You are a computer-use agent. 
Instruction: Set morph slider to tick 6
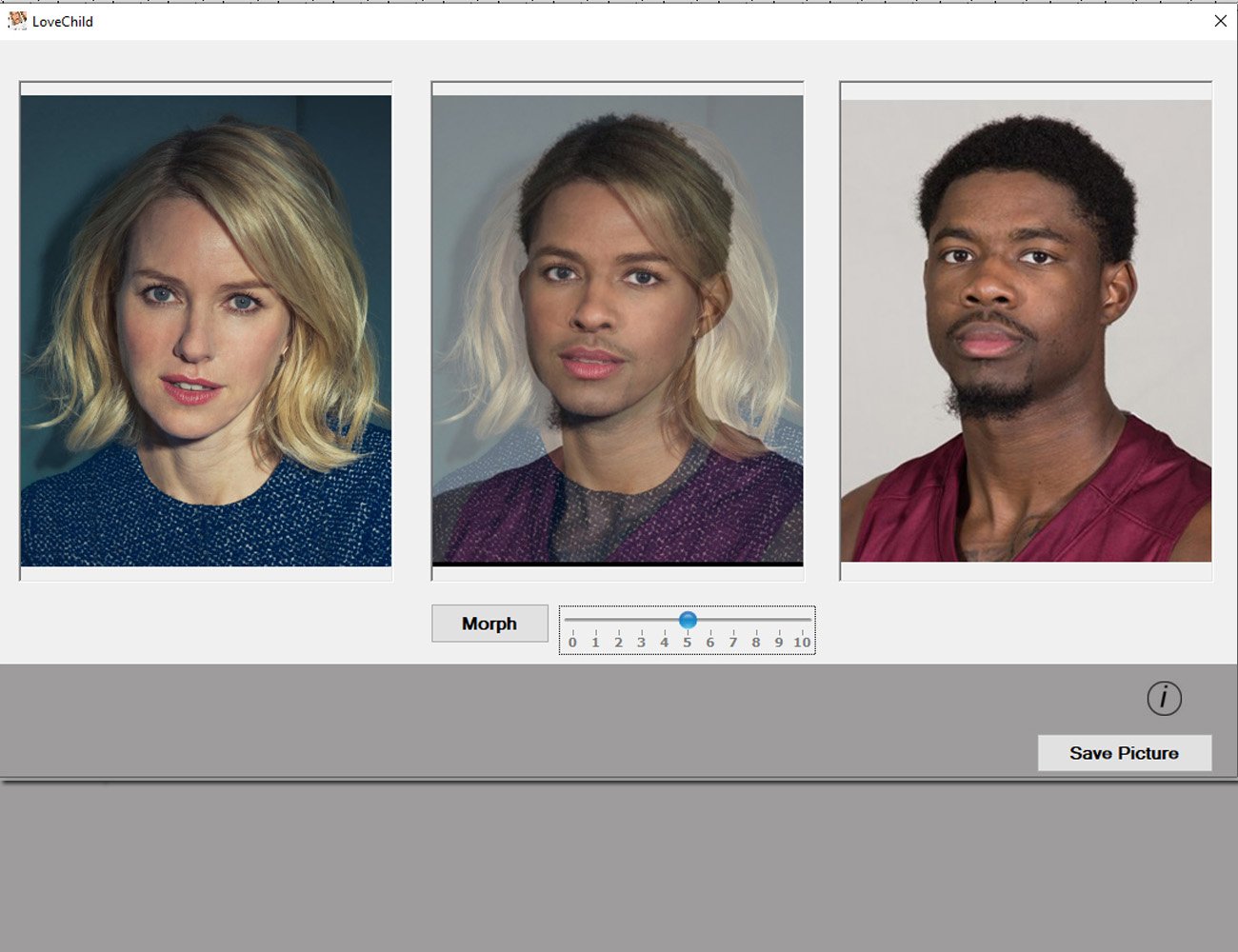(710, 621)
